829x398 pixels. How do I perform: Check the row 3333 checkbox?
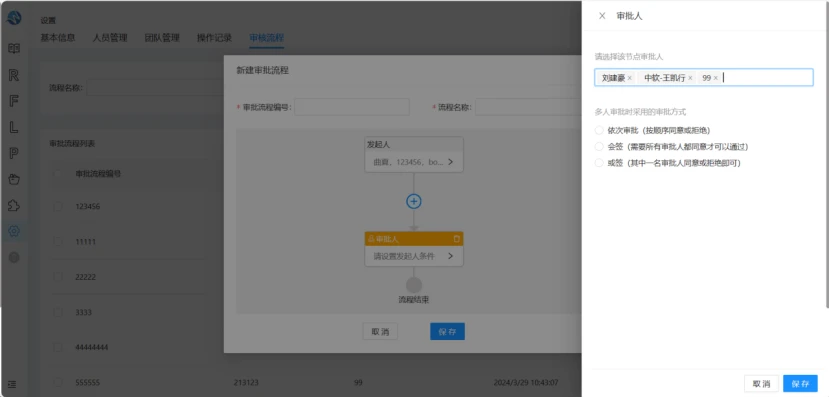[x=58, y=312]
